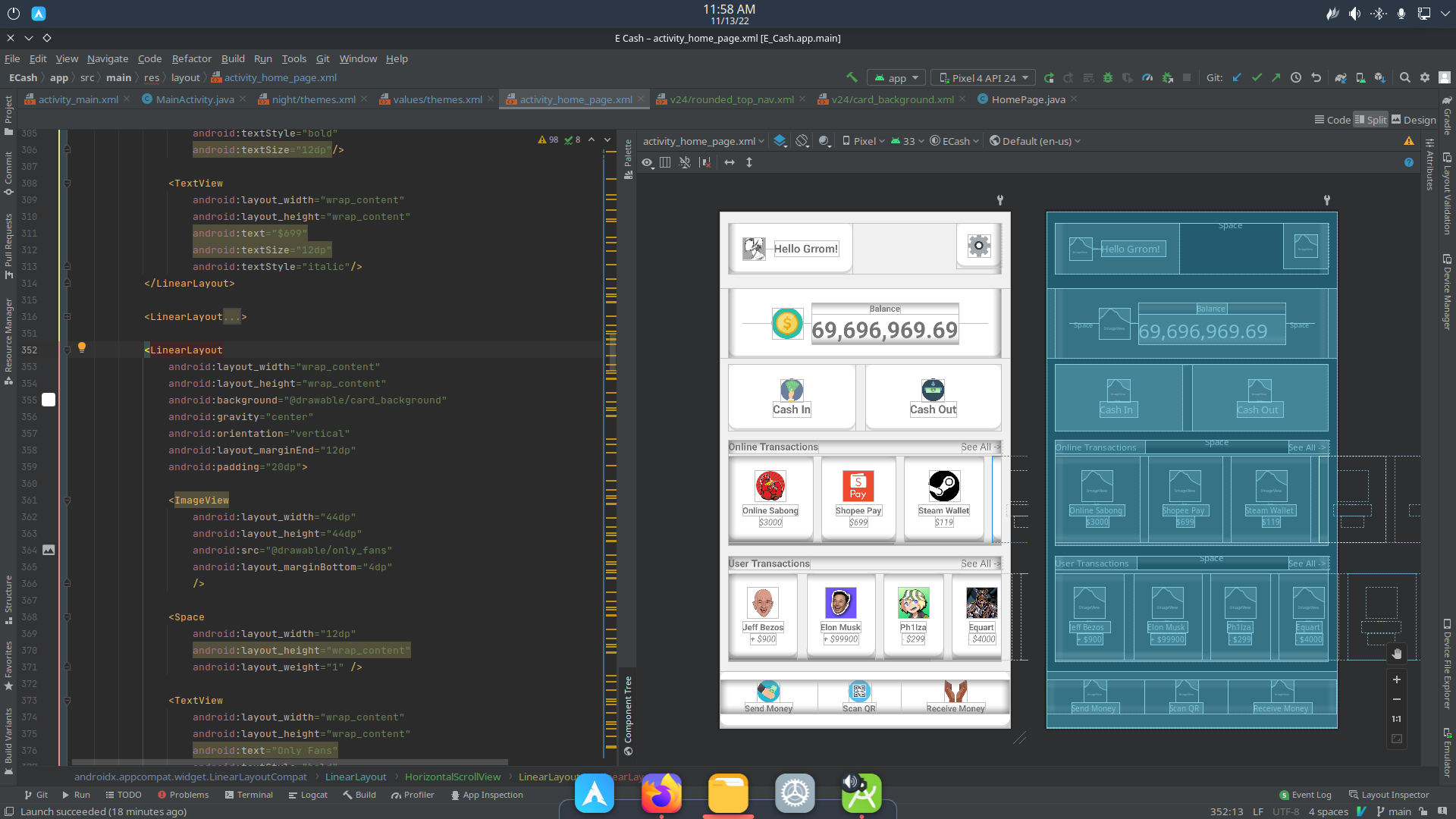The height and width of the screenshot is (819, 1456).
Task: Click the Firefox icon in the dock
Action: [661, 793]
